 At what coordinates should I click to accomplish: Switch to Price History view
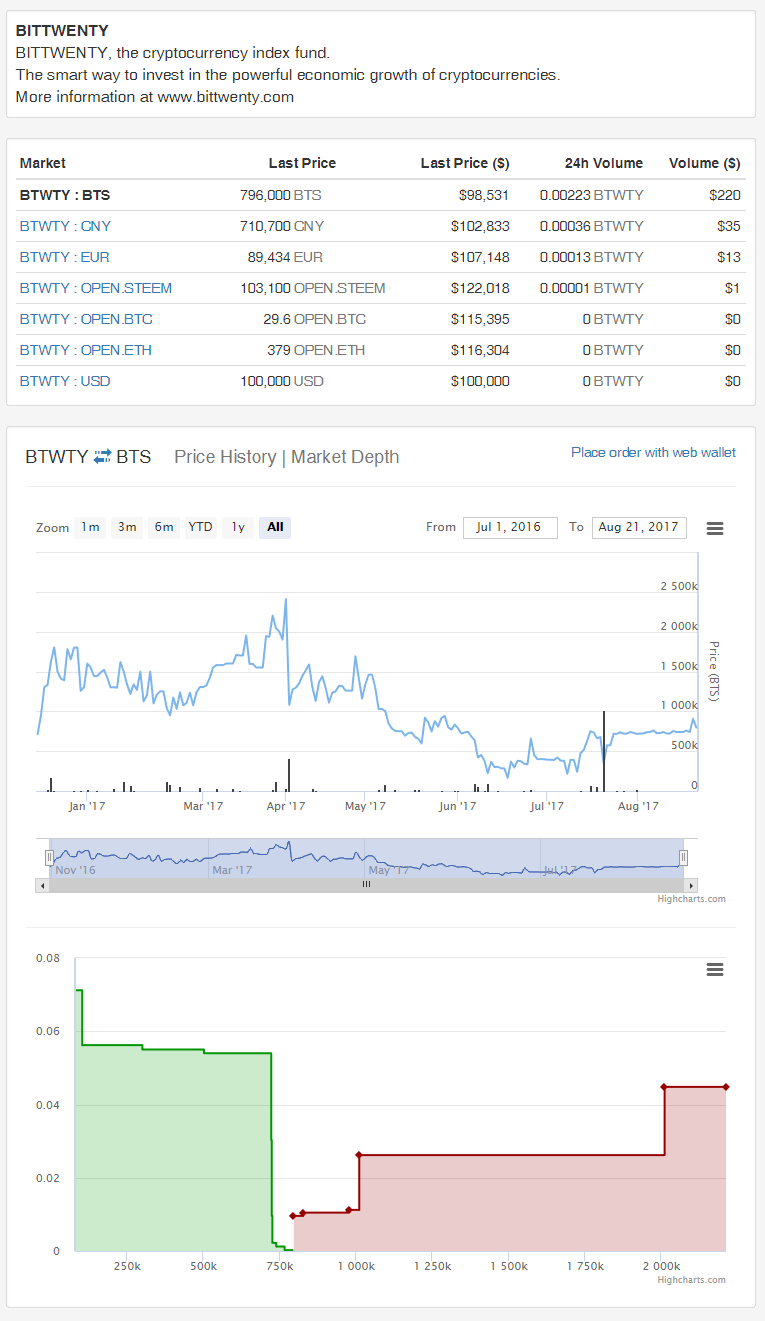pos(225,457)
